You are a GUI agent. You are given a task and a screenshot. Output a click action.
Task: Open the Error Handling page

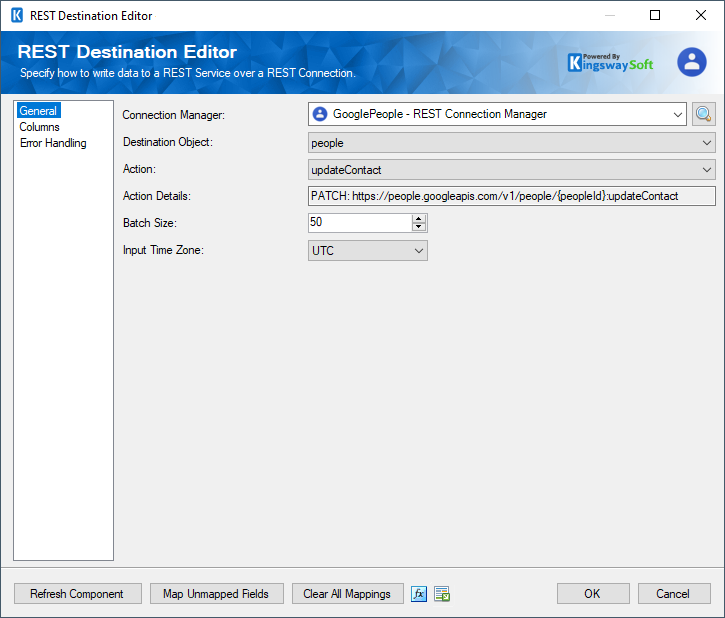click(53, 143)
